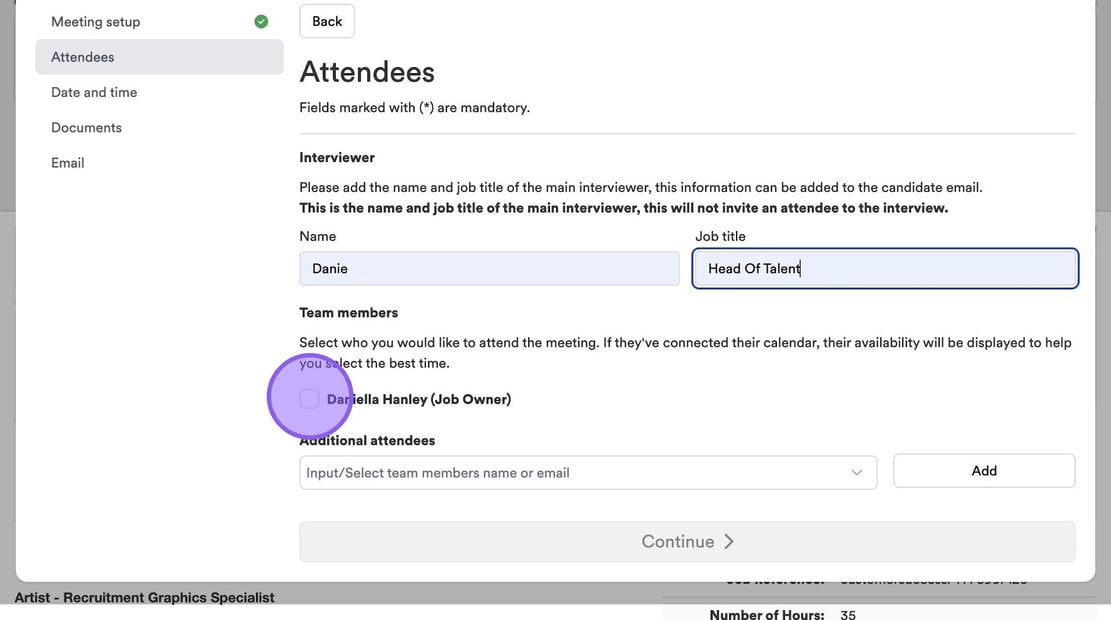
Task: Click the green completed checkmark icon
Action: click(261, 21)
